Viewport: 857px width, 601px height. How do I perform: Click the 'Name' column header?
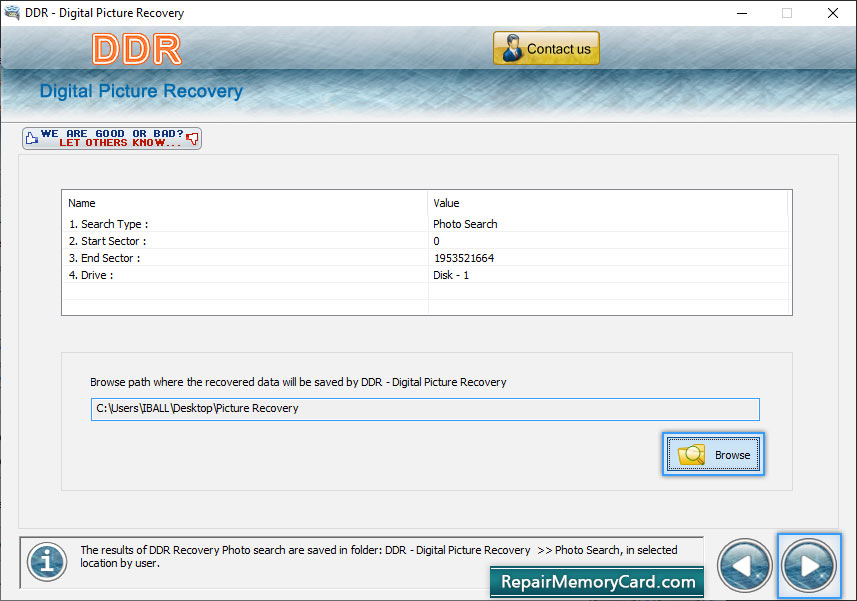point(245,203)
